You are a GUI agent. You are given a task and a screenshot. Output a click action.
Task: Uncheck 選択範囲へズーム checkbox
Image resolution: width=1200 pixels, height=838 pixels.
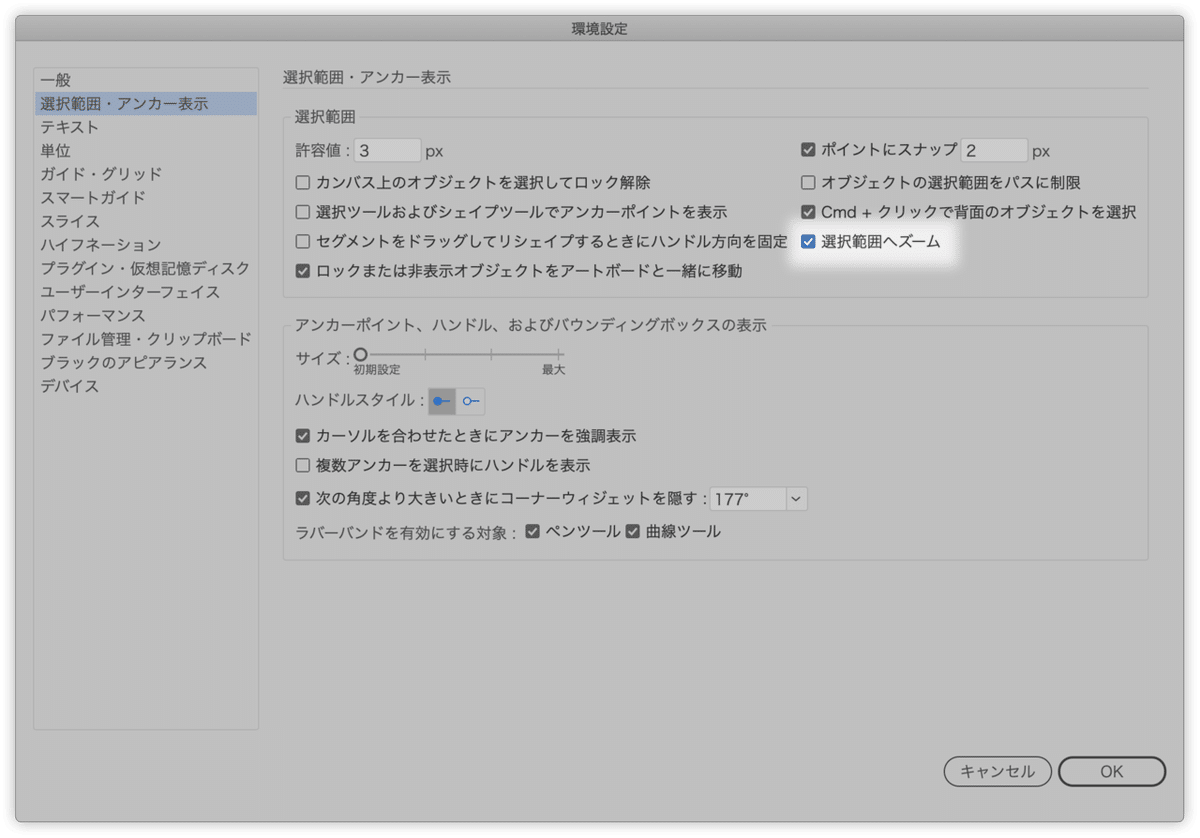click(808, 241)
